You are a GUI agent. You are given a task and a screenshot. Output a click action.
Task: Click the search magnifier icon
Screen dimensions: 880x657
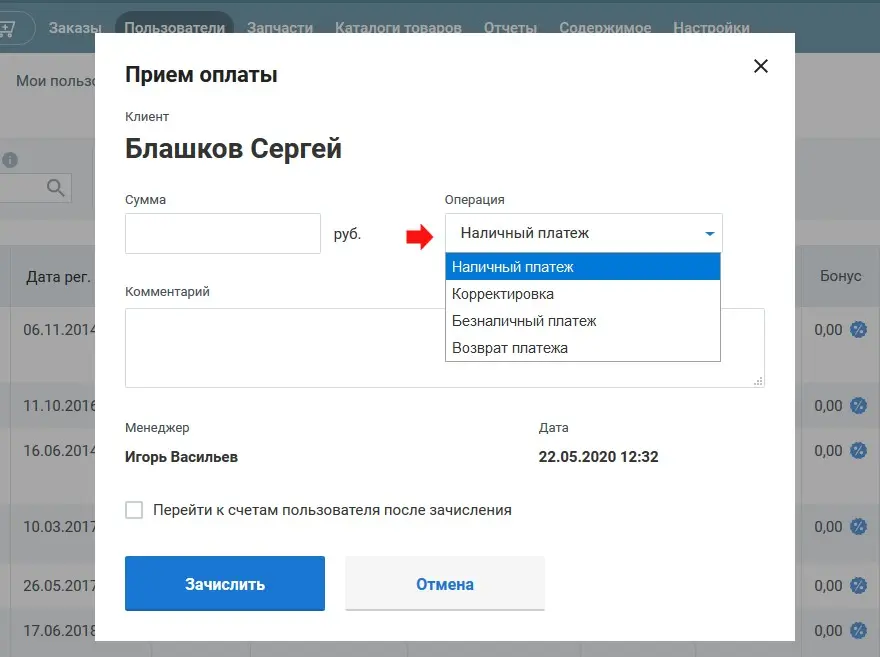click(55, 187)
